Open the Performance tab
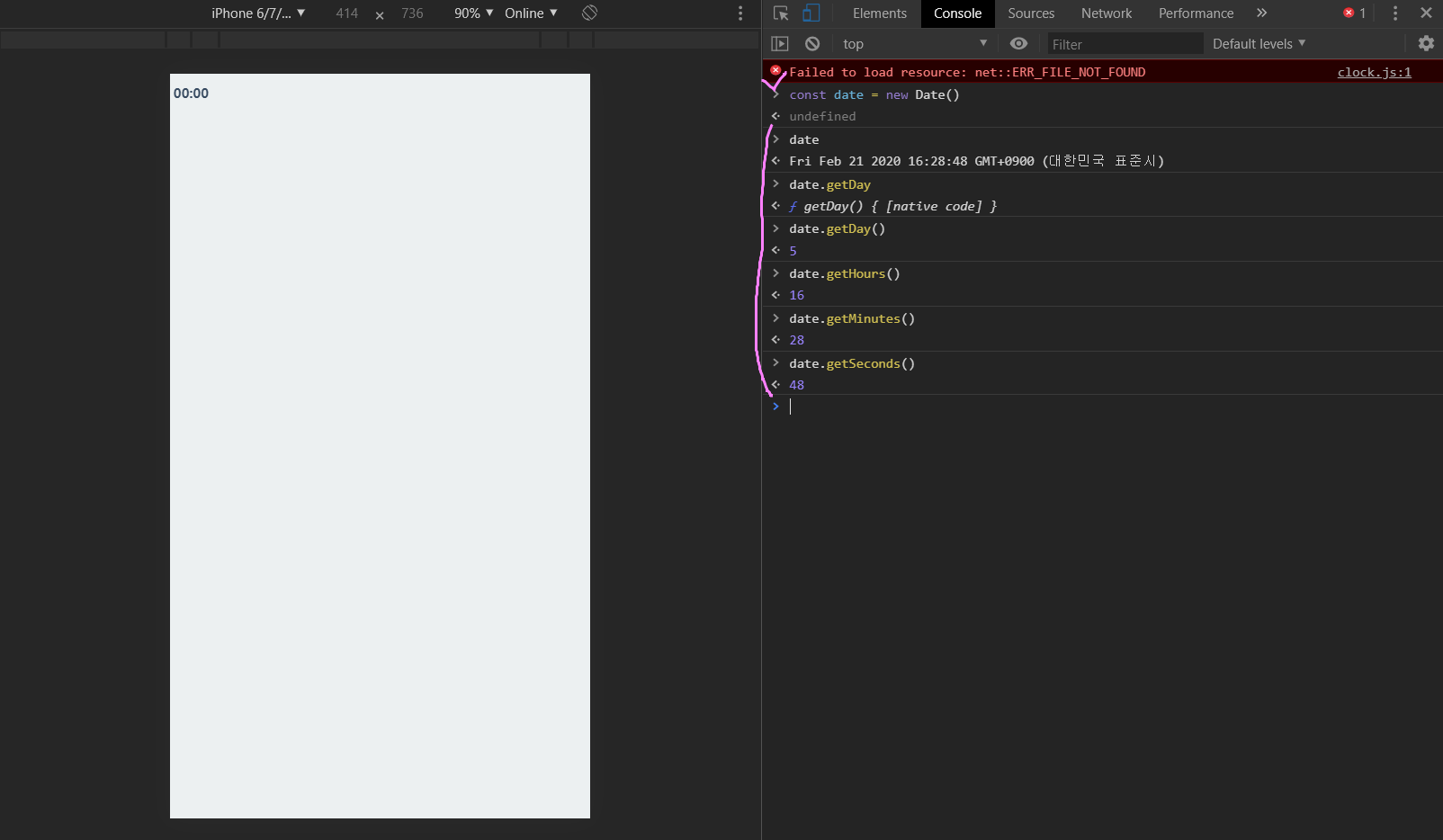 pos(1196,13)
